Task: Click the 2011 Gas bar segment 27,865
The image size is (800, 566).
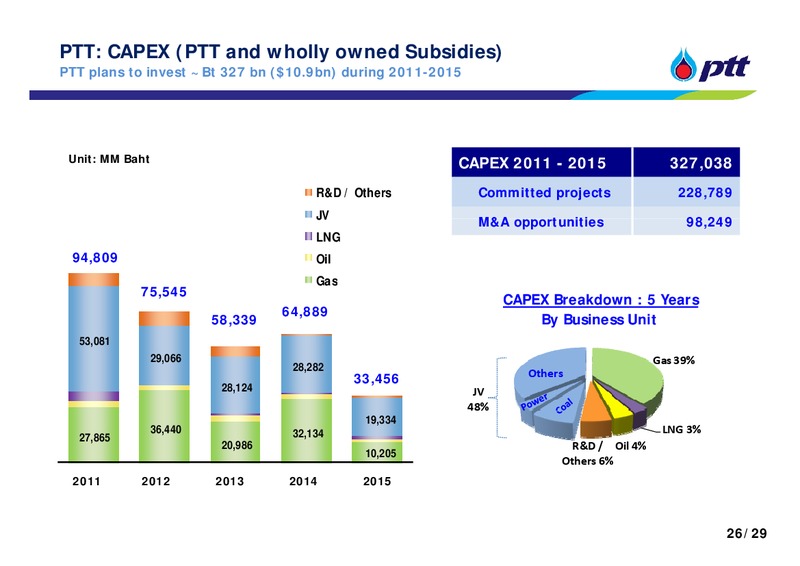Action: pyautogui.click(x=94, y=434)
